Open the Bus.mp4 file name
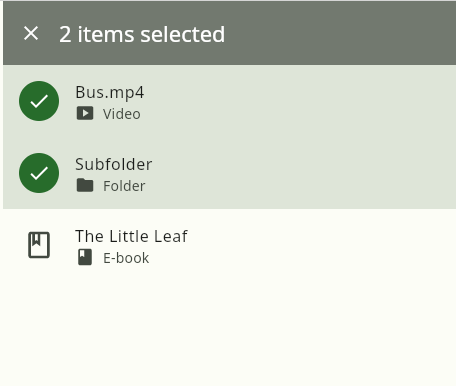This screenshot has height=386, width=456. click(x=110, y=92)
